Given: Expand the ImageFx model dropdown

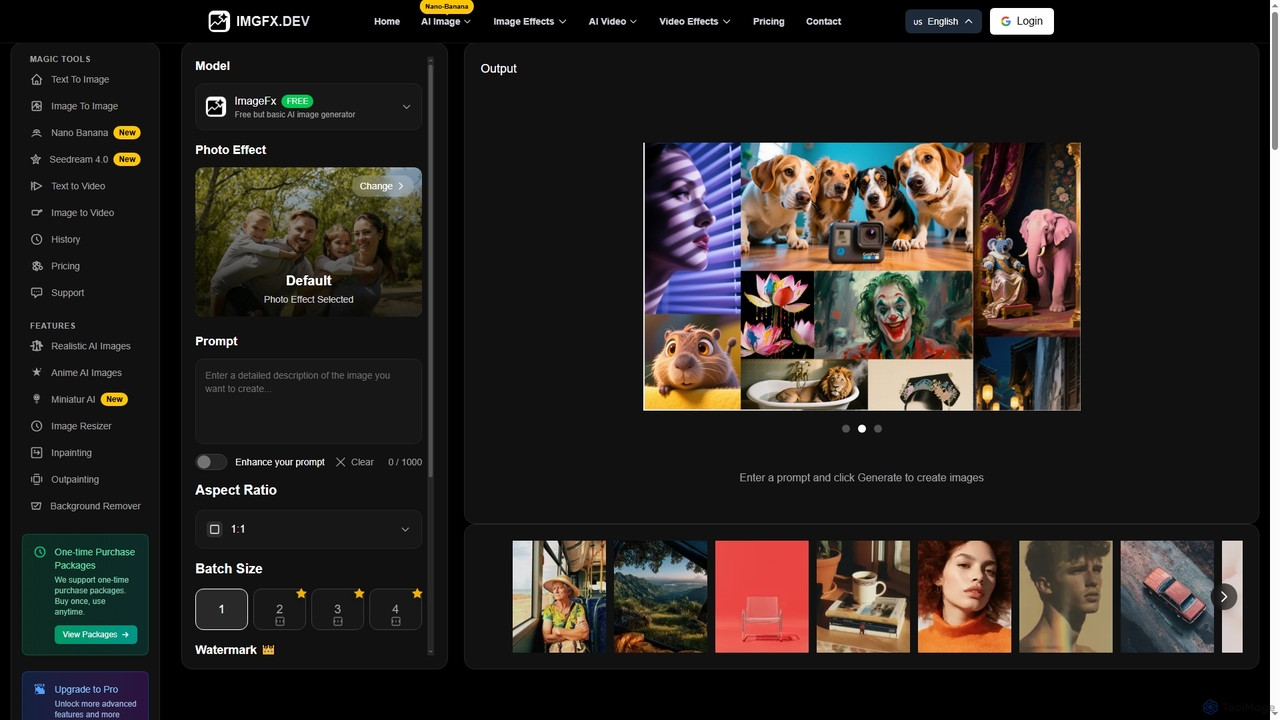Looking at the screenshot, I should [x=308, y=107].
